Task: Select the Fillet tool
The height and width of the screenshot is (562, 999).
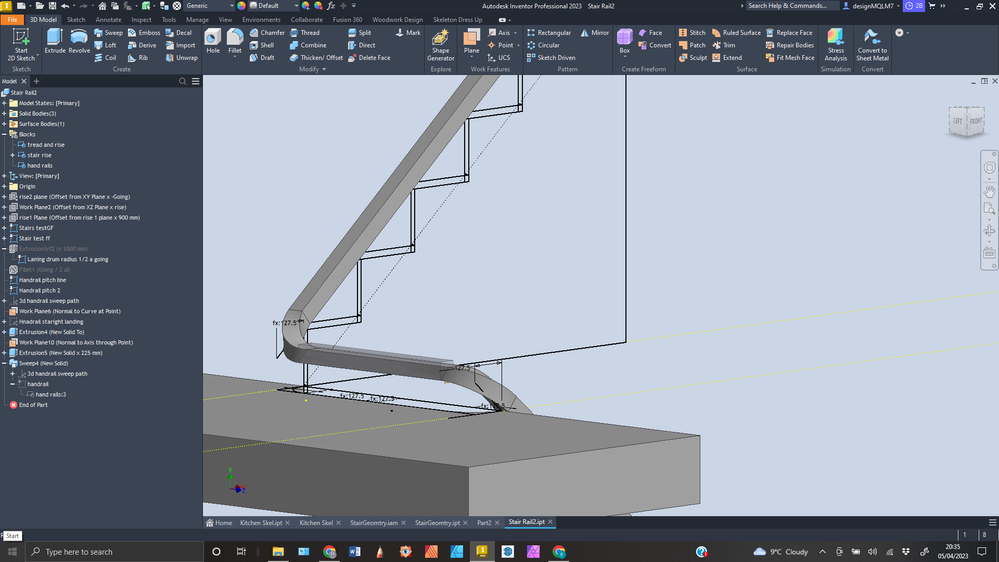Action: click(x=234, y=41)
